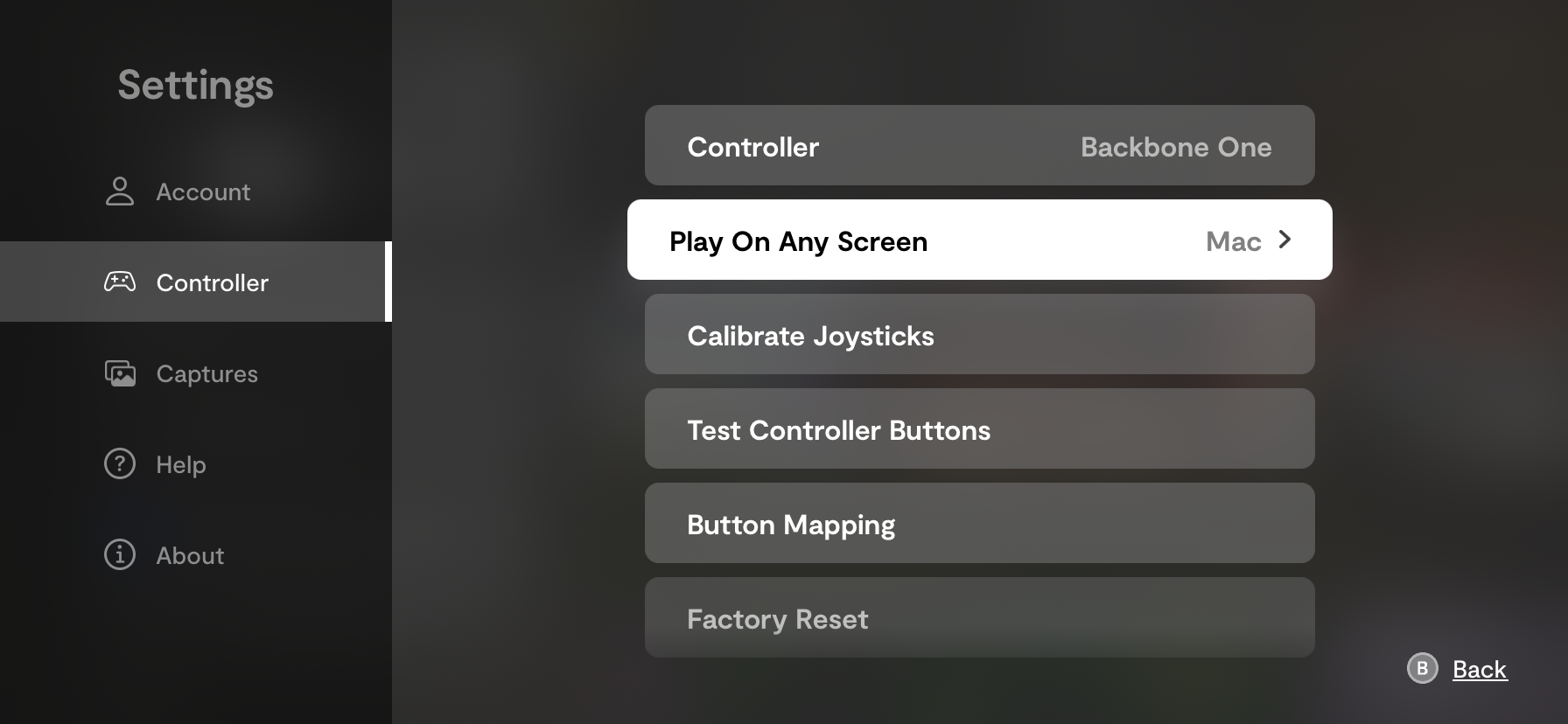The height and width of the screenshot is (724, 1568).
Task: Go to the About section label
Action: click(190, 555)
